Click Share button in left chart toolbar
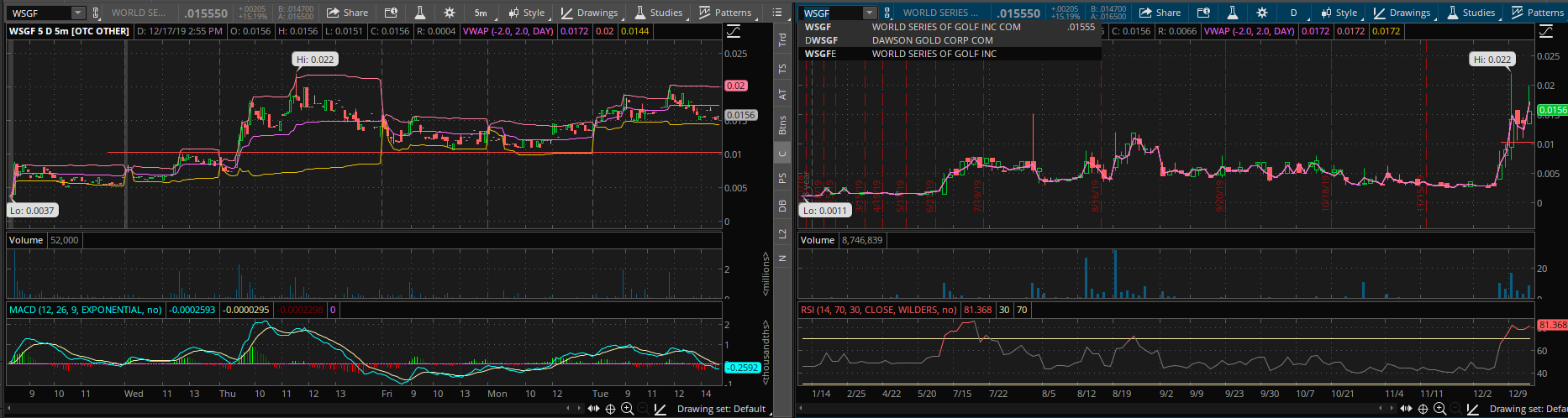This screenshot has width=1568, height=418. click(347, 13)
